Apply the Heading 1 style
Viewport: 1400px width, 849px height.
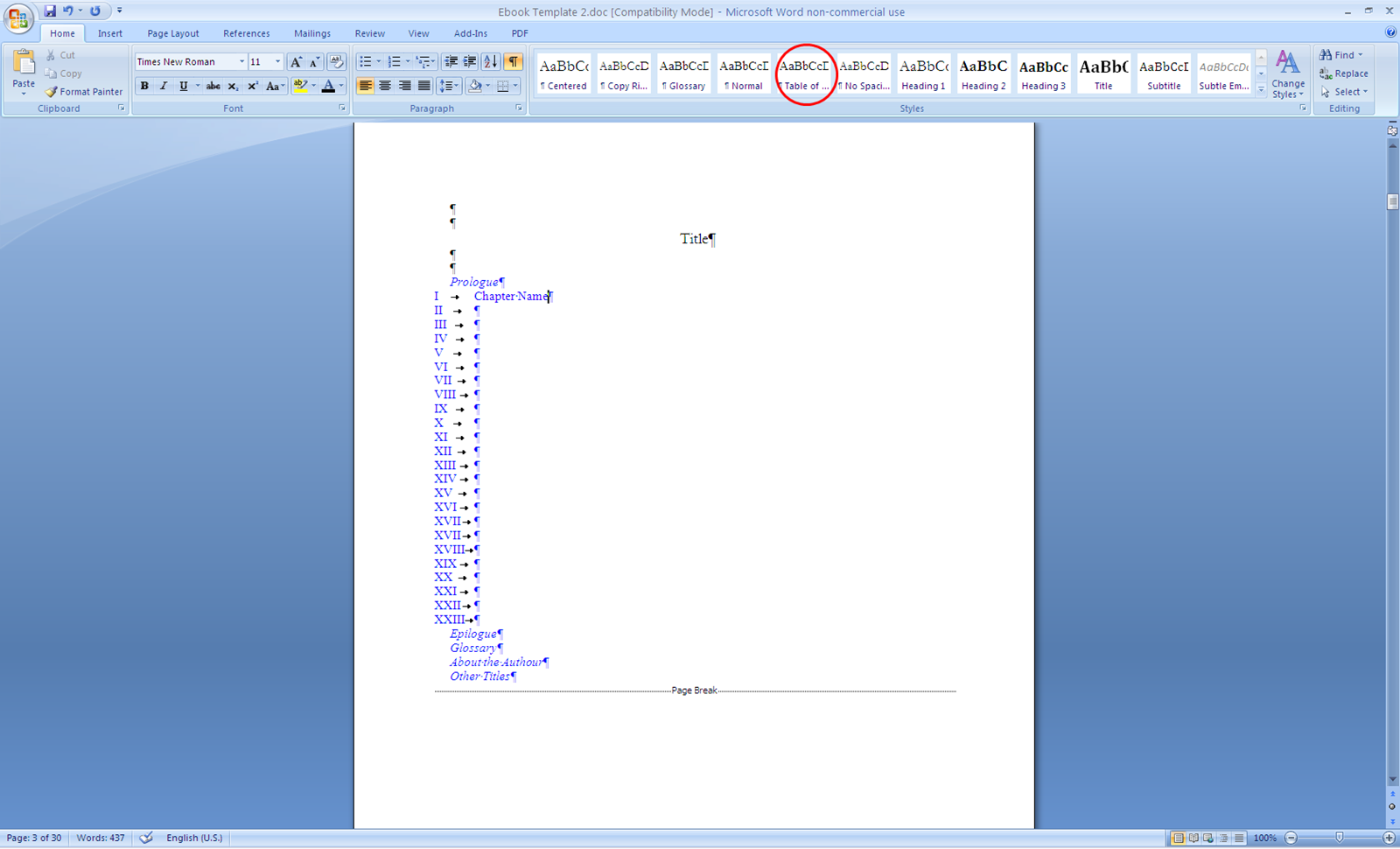(923, 74)
